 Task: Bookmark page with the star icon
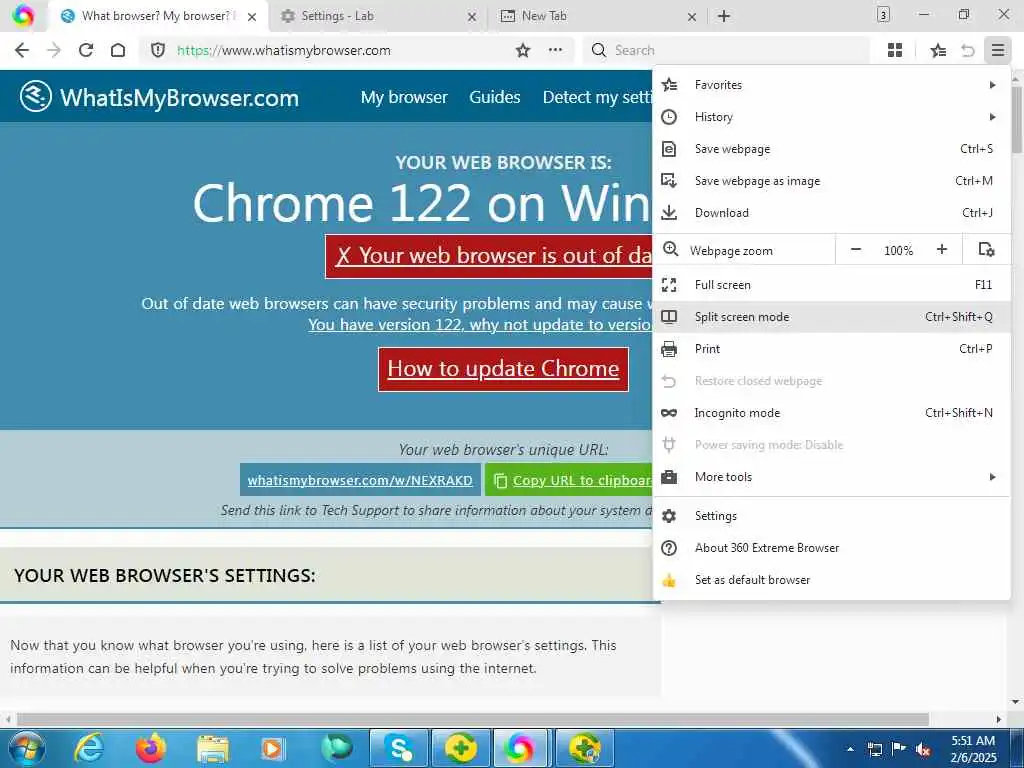[x=523, y=50]
